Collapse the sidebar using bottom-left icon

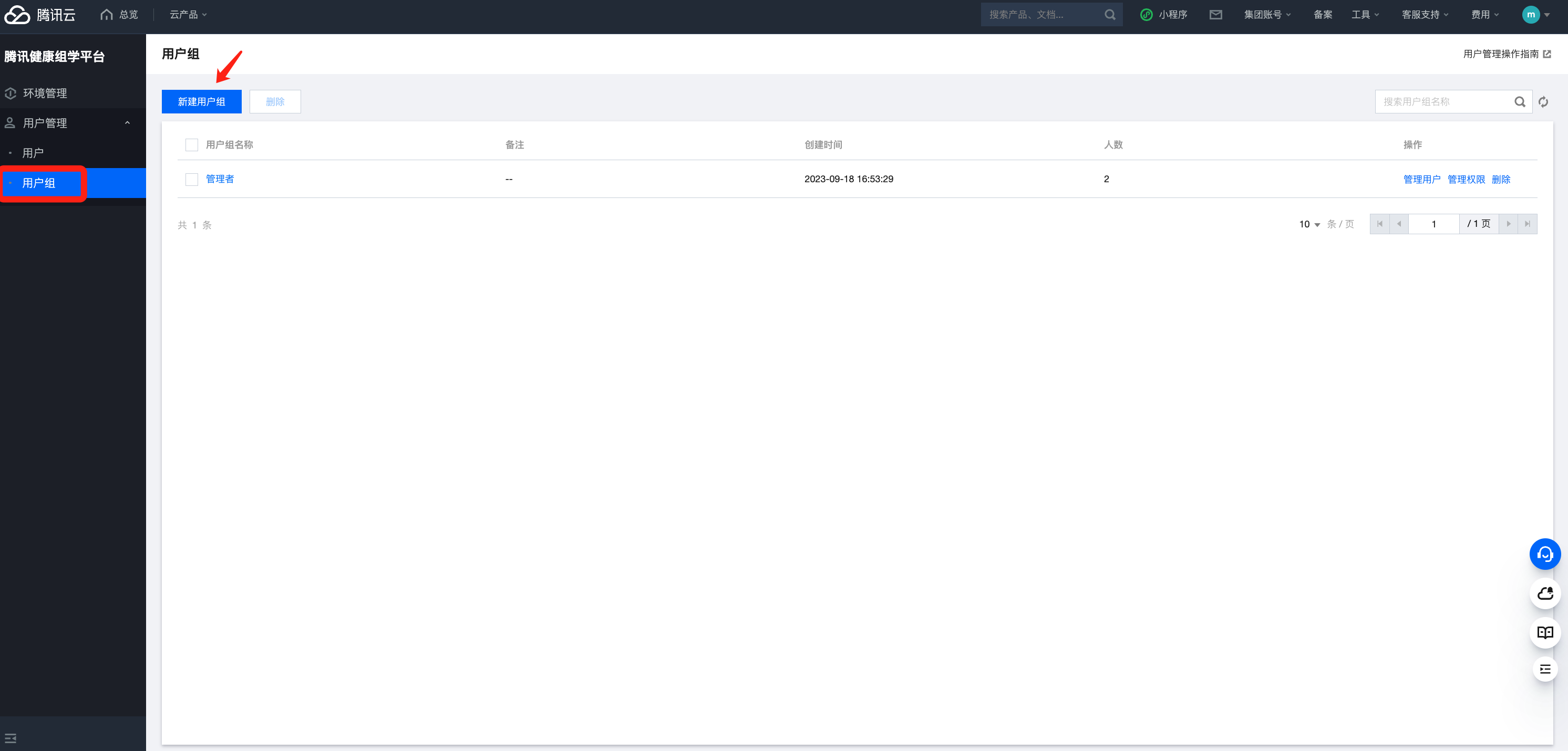tap(11, 738)
